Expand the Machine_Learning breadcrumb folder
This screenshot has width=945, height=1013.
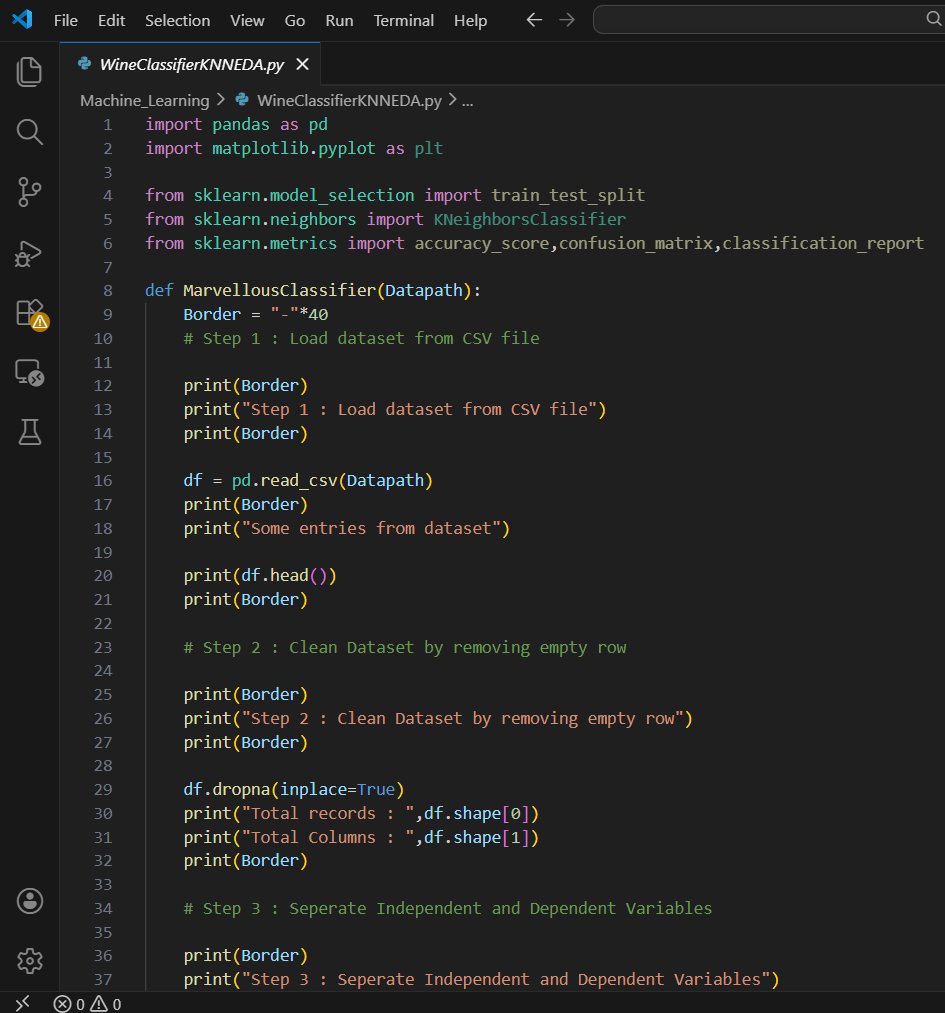tap(144, 100)
